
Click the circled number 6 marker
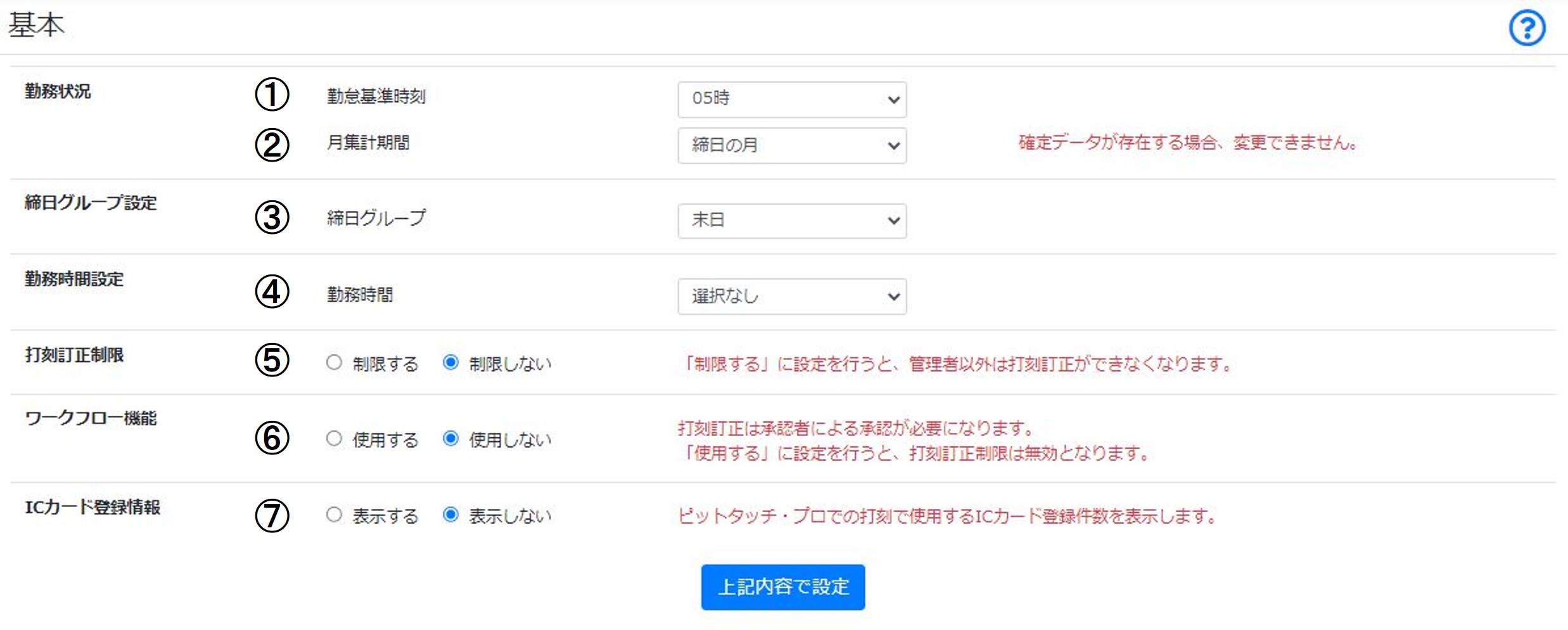[272, 438]
